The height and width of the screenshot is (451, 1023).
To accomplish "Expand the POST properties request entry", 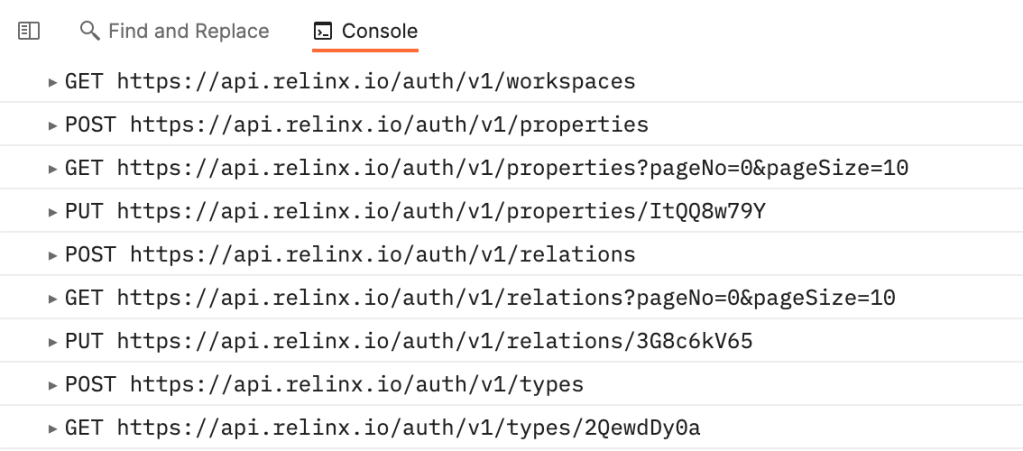I will (x=53, y=125).
